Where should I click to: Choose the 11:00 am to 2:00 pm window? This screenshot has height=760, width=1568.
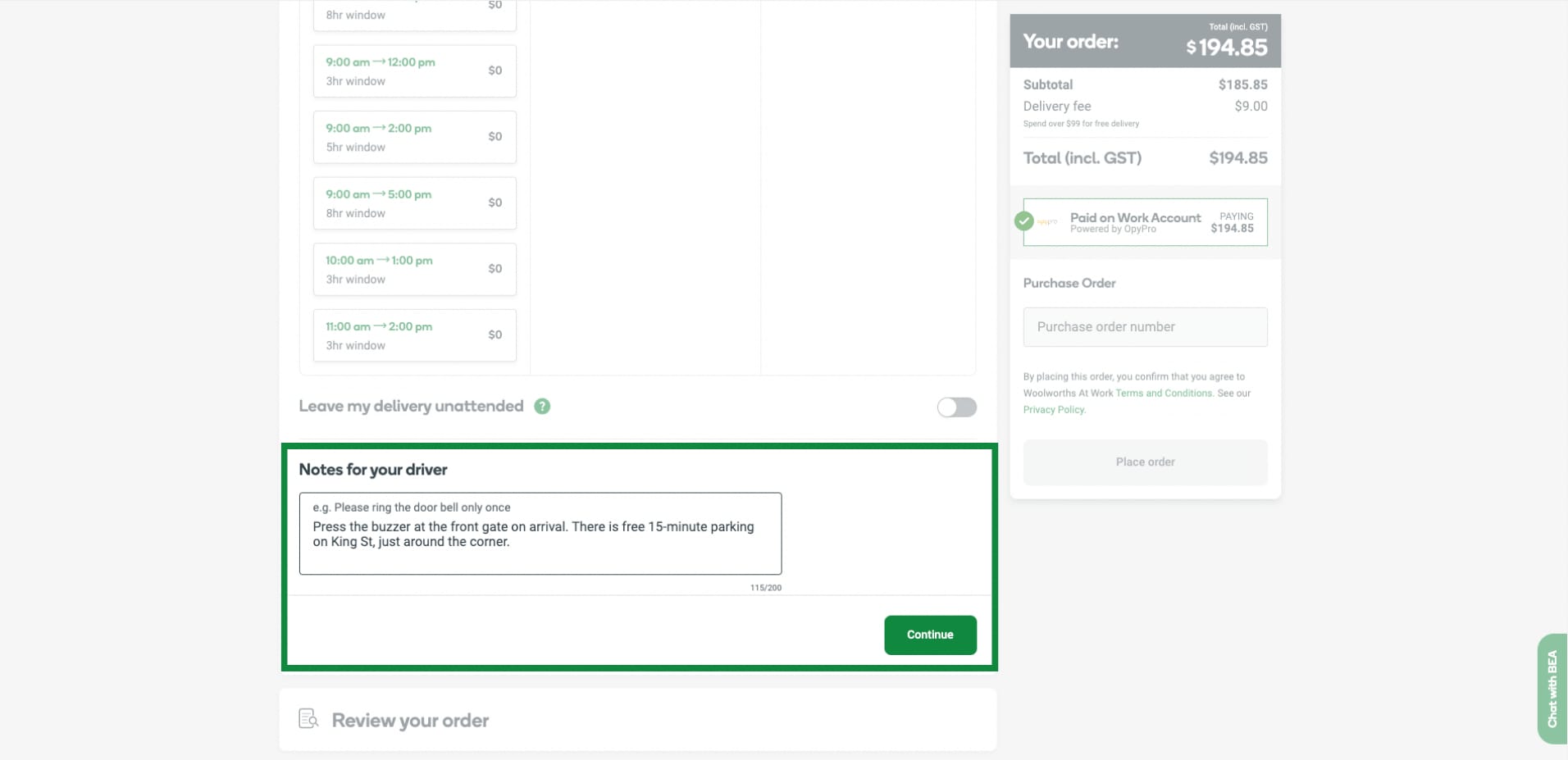tap(414, 334)
